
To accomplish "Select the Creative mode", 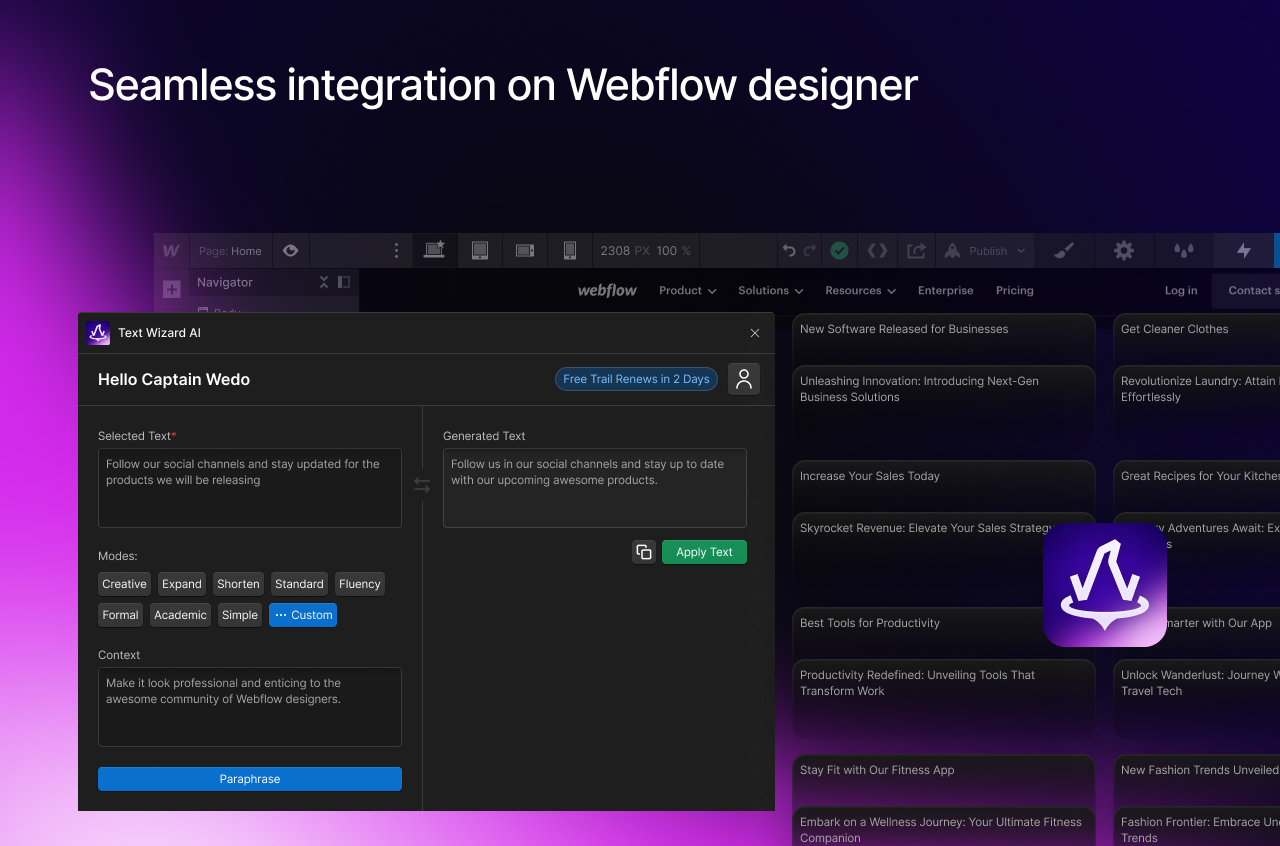I will coord(124,584).
